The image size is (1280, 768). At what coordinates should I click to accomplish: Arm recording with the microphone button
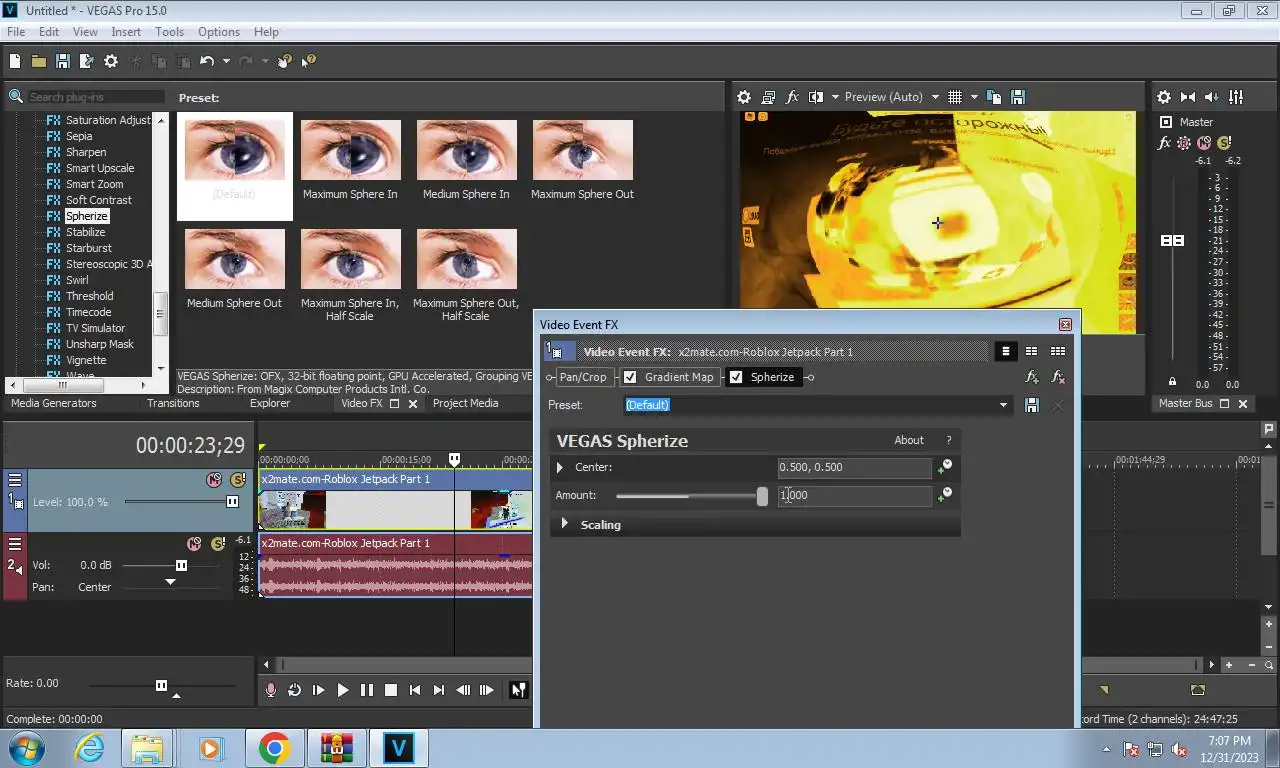click(270, 690)
